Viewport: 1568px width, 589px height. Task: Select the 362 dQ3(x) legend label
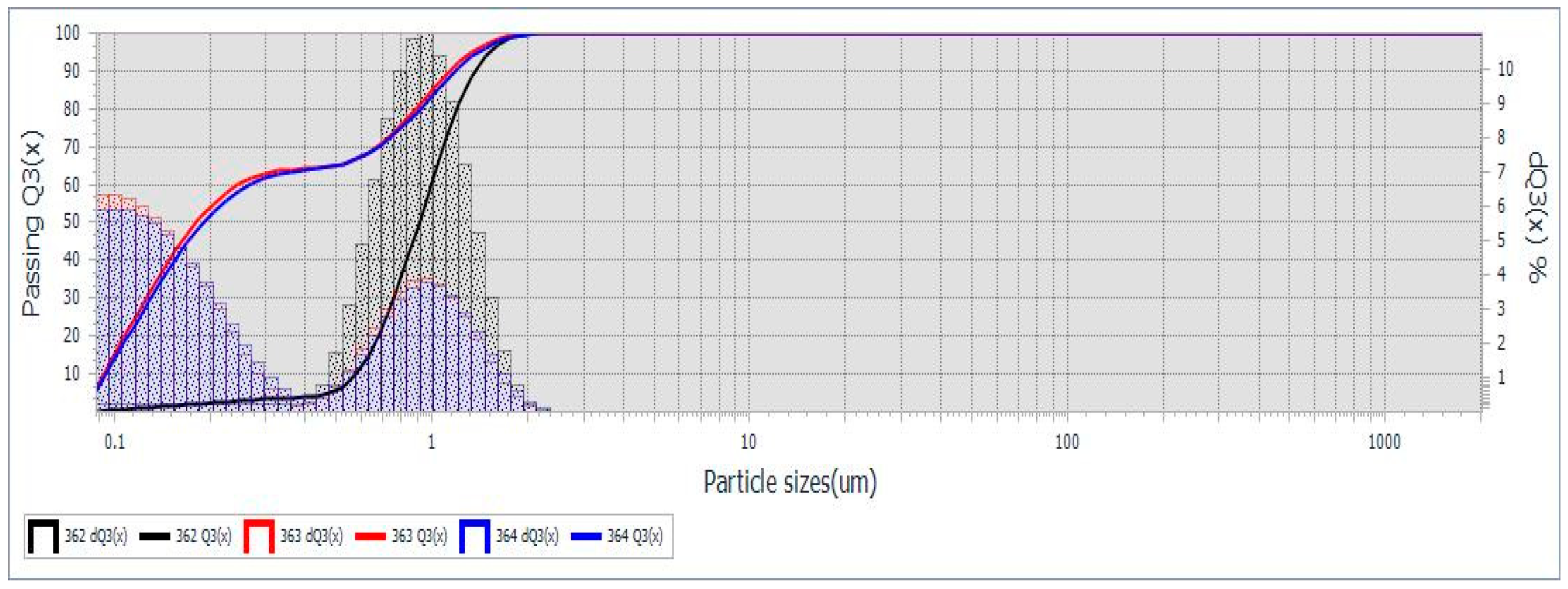96,536
